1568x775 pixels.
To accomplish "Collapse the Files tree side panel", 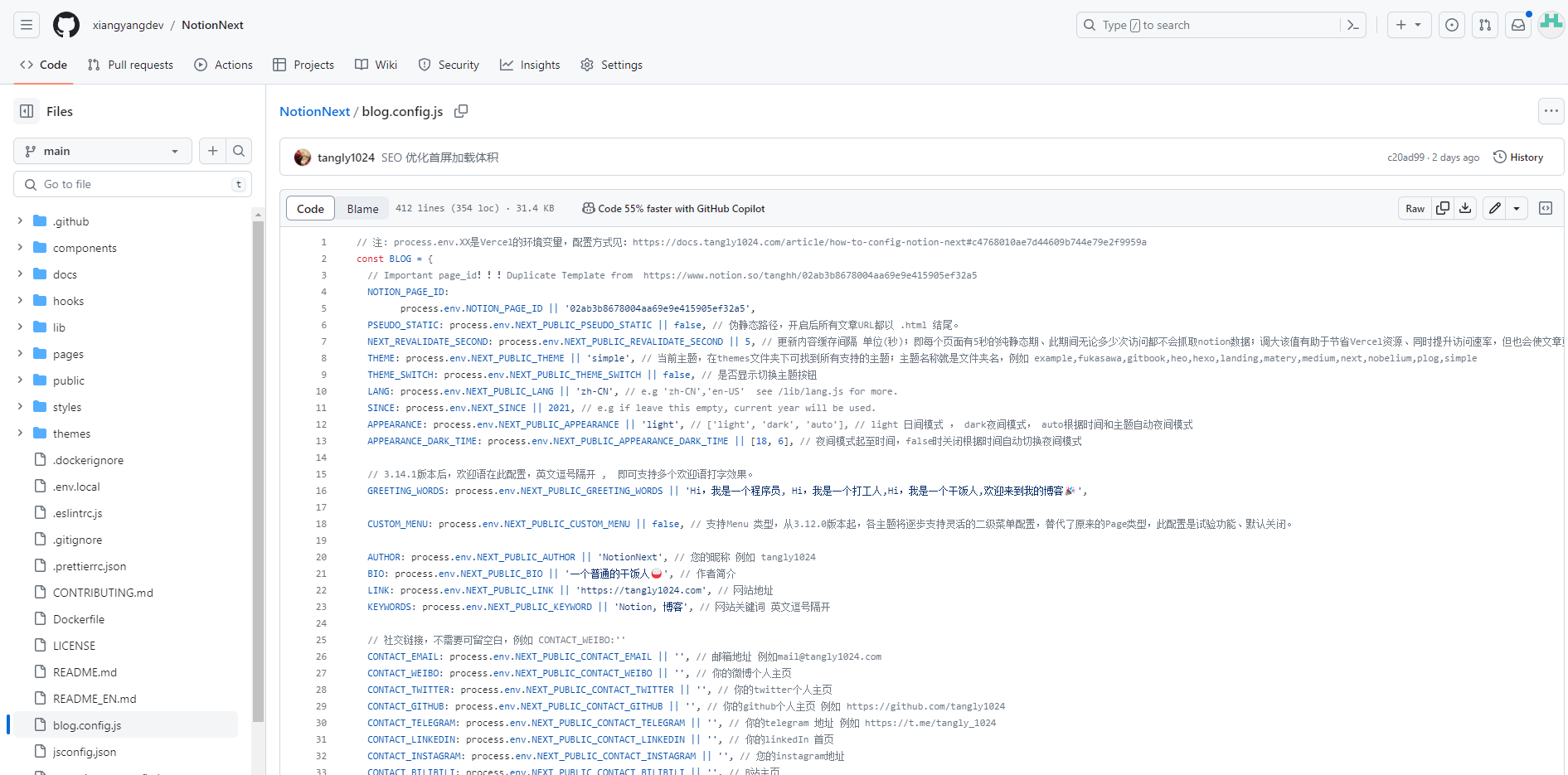I will 27,111.
